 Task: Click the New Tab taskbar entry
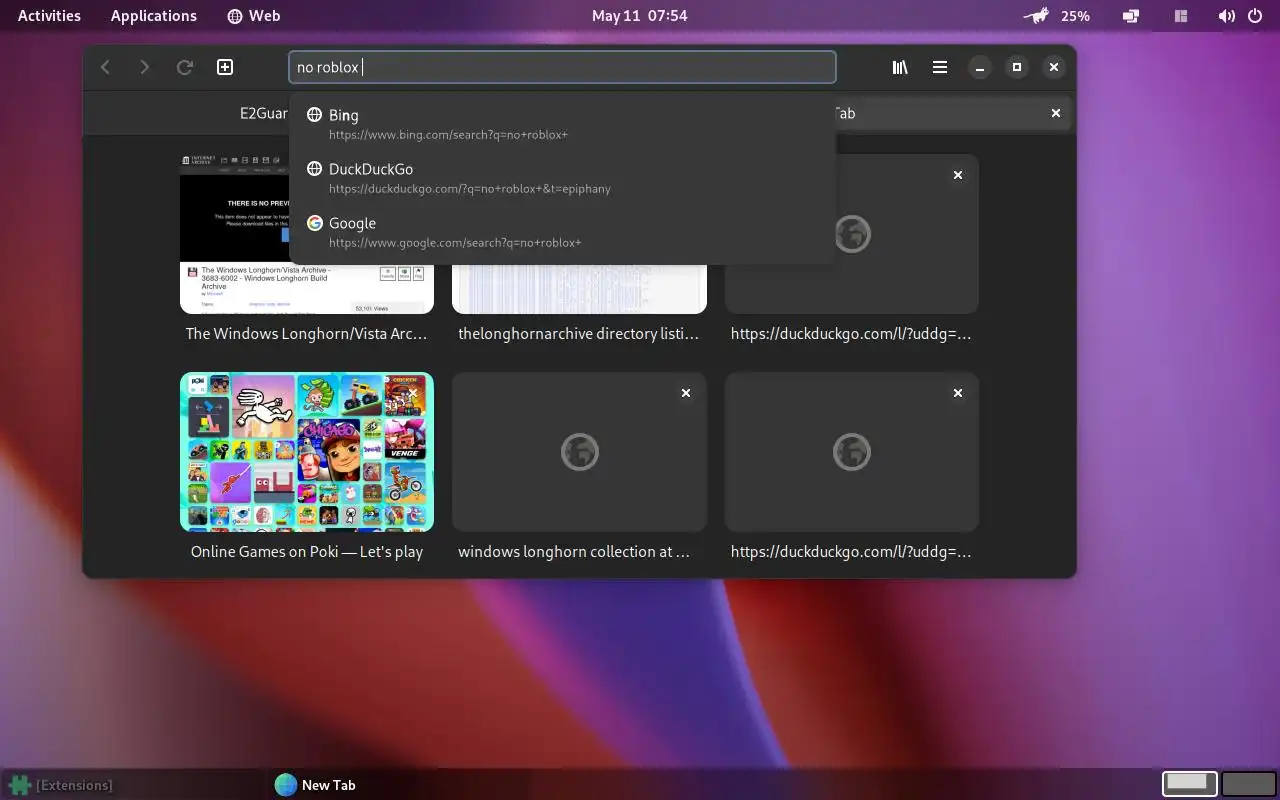click(315, 785)
